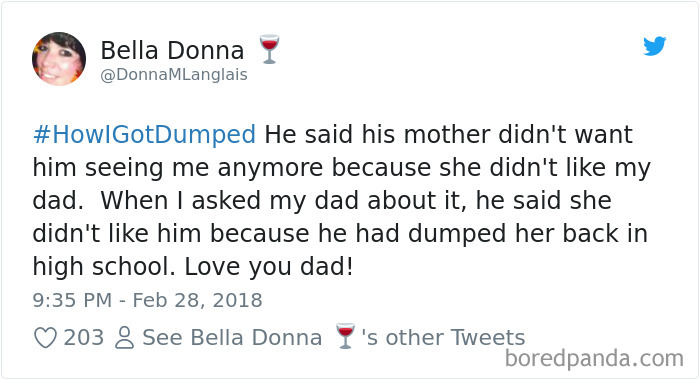
Task: Open Bella Donna's profile picture
Action: click(x=59, y=58)
